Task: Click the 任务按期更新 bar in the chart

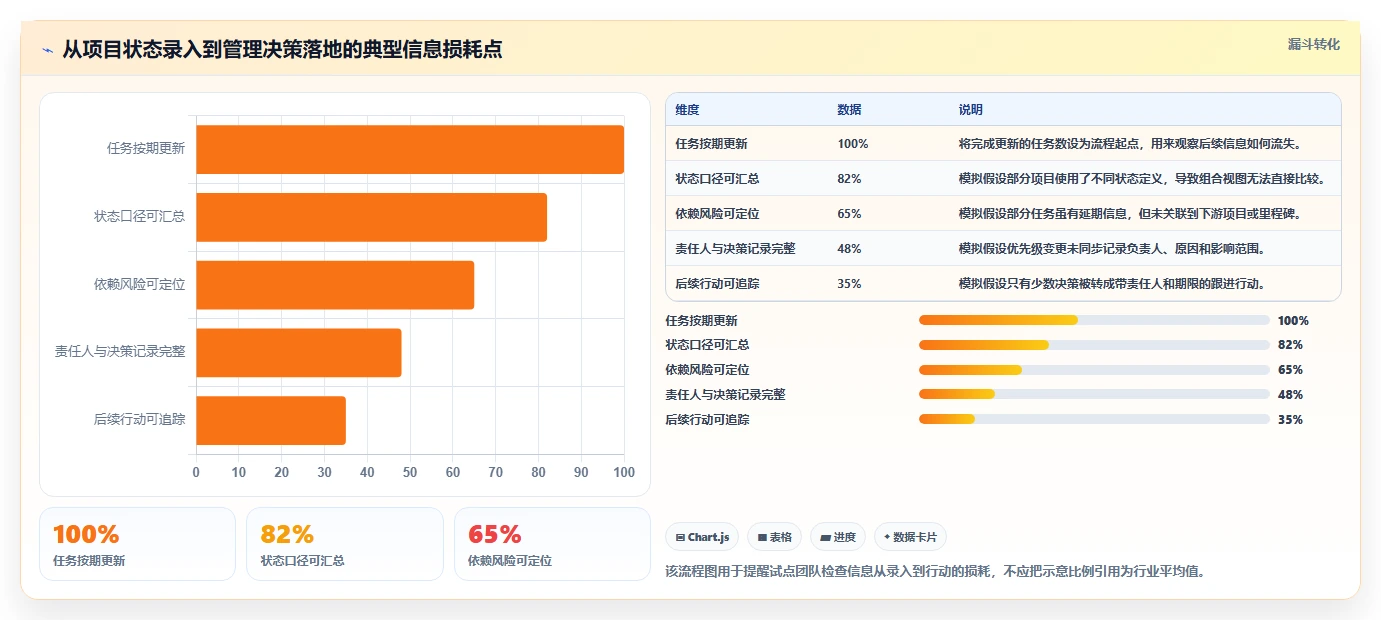Action: tap(410, 149)
